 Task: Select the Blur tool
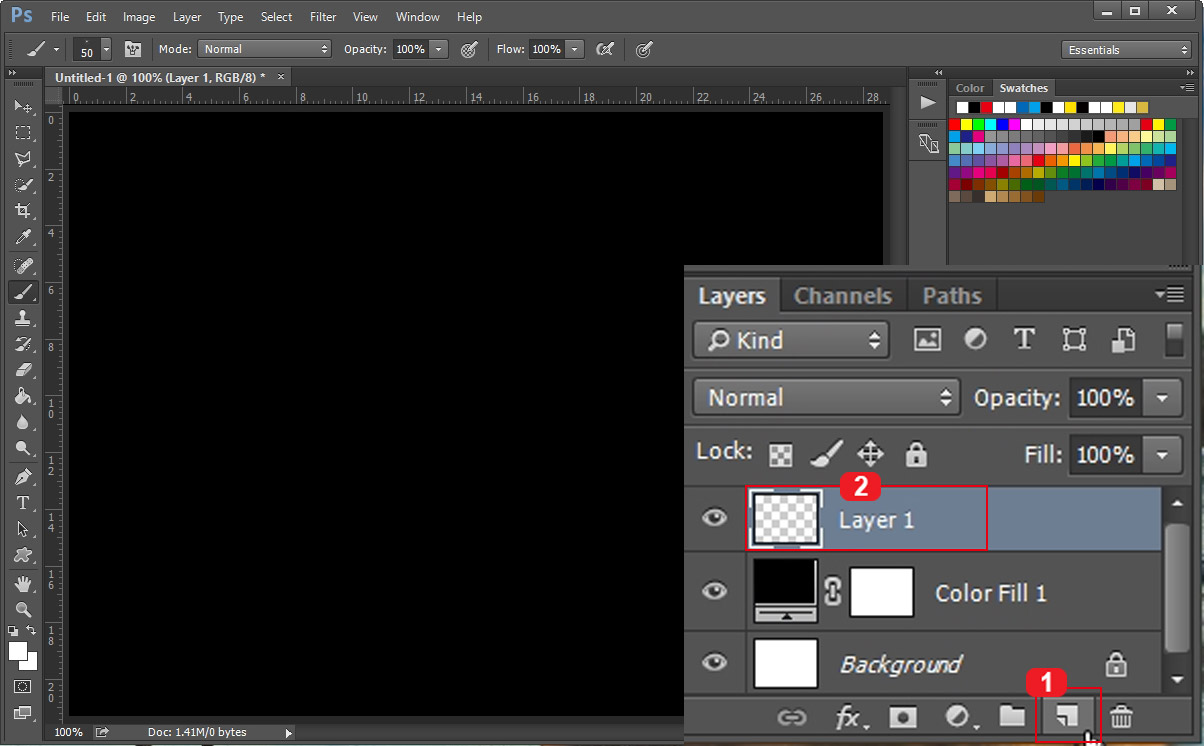(x=23, y=422)
